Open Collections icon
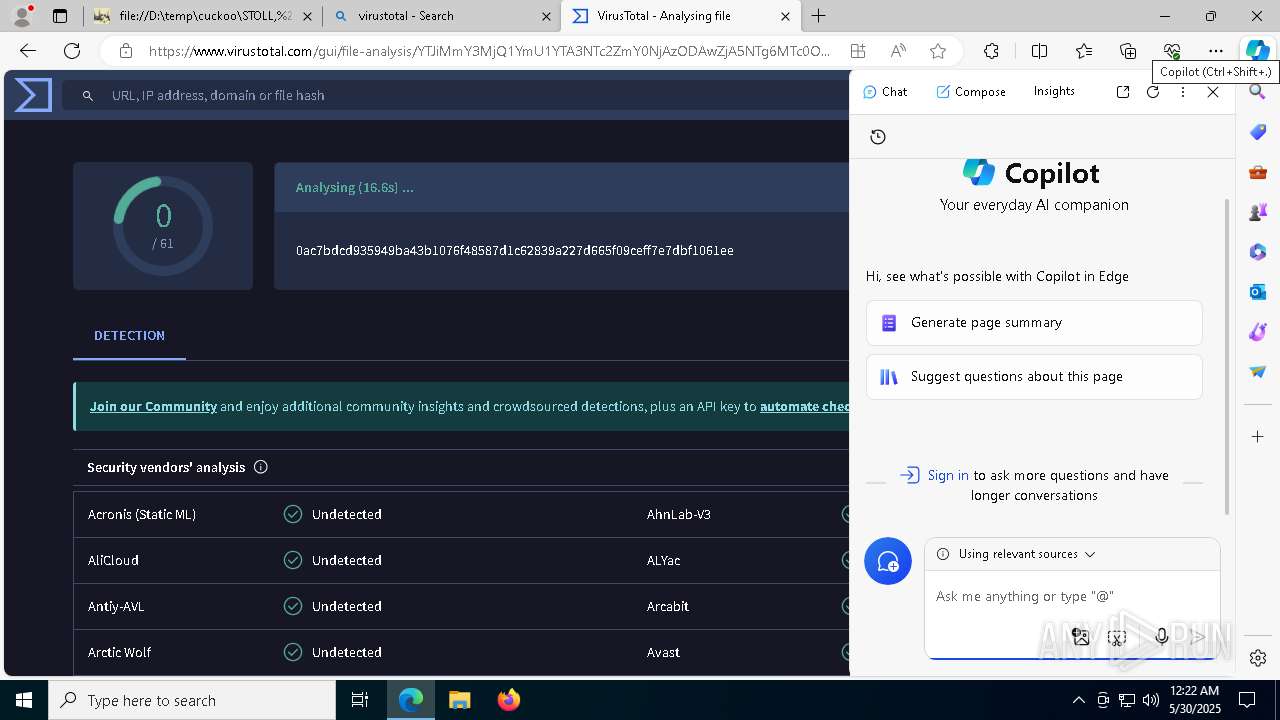The image size is (1280, 720). [1128, 51]
